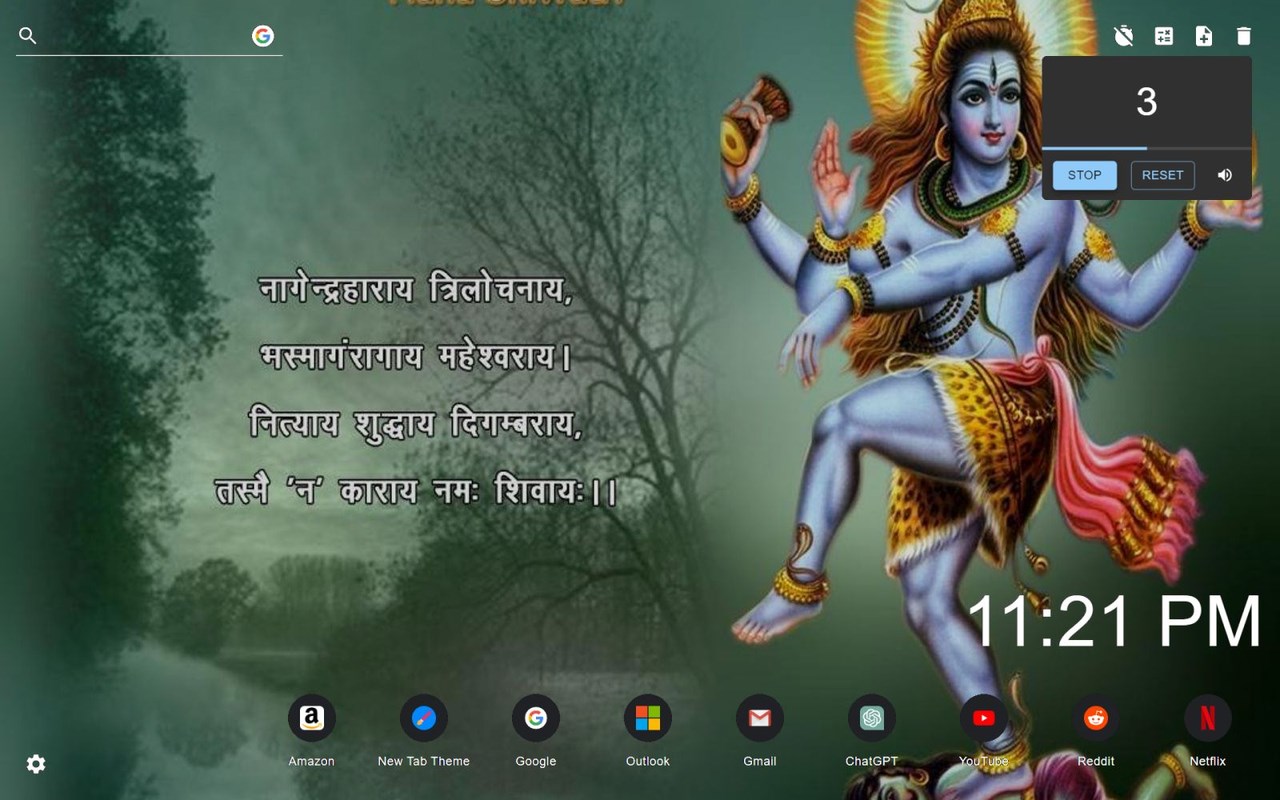Open the Google shortcut icon
This screenshot has height=800, width=1280.
(536, 718)
